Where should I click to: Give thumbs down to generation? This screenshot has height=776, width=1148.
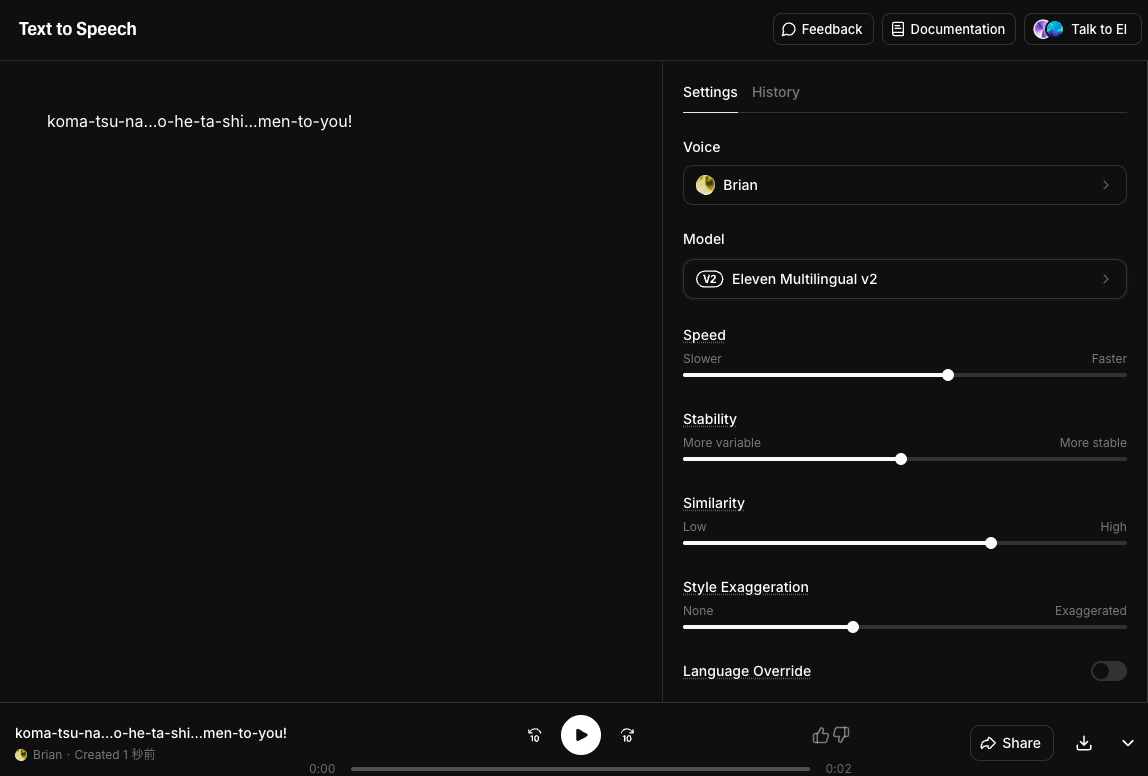tap(841, 735)
